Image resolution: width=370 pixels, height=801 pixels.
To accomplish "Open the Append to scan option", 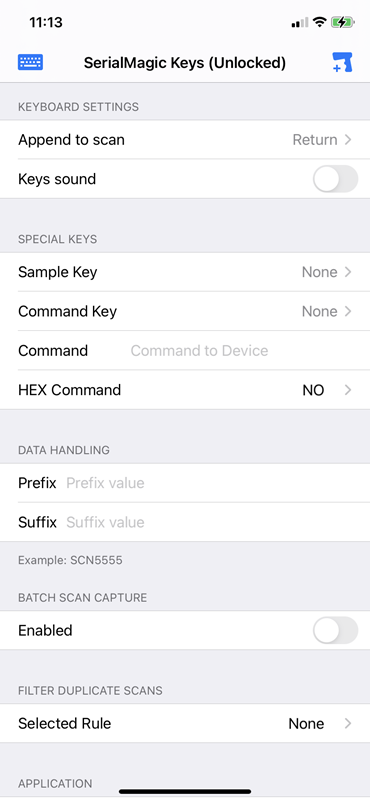I will [x=185, y=140].
